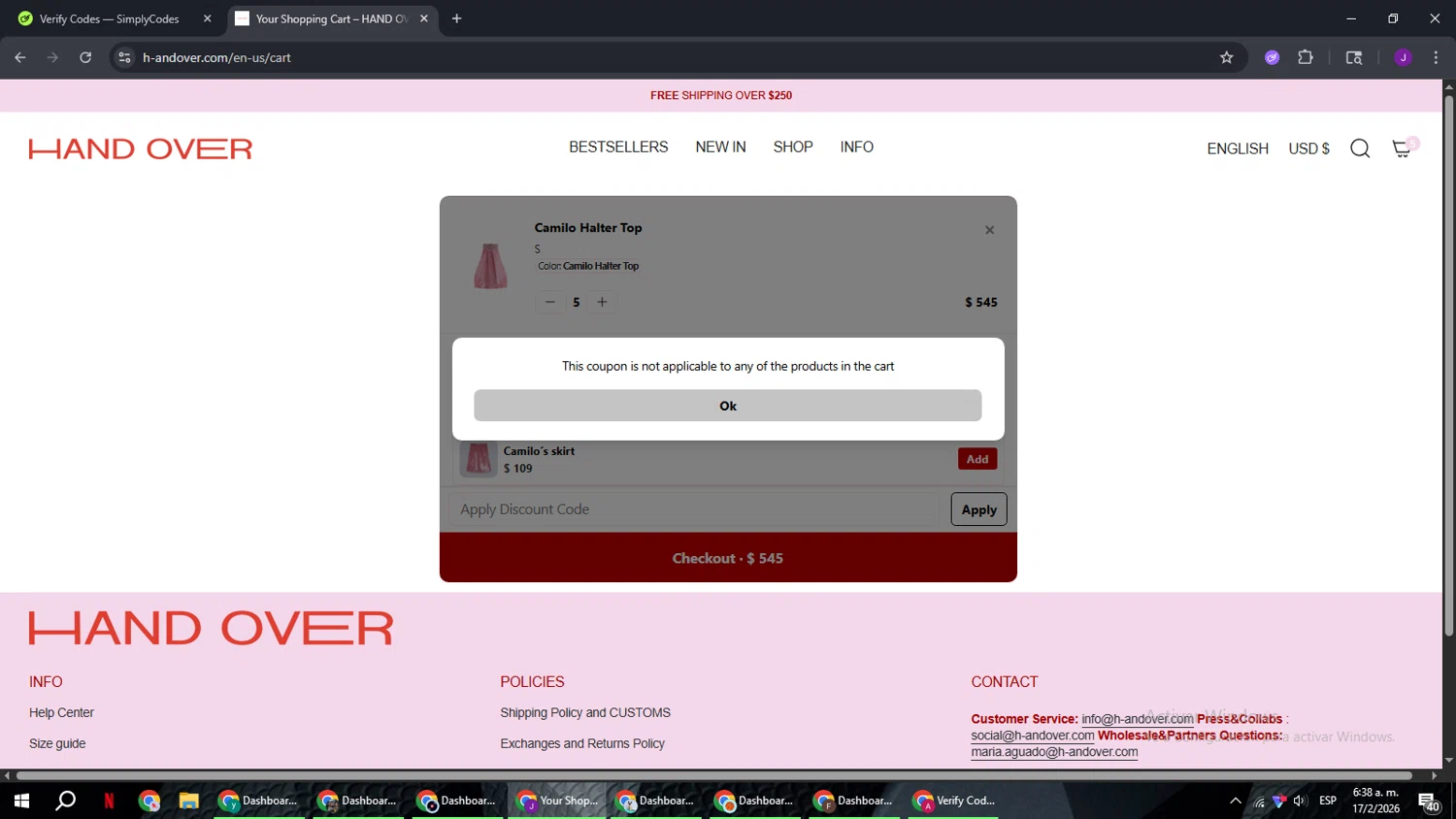
Task: Open the network tray icon
Action: pos(1259,802)
